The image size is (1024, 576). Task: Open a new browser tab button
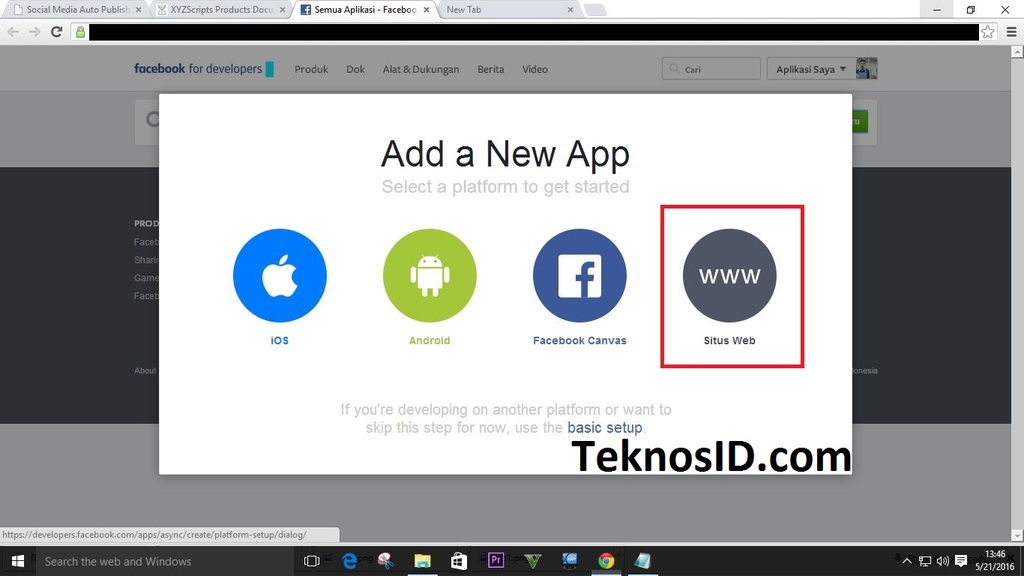click(x=595, y=10)
